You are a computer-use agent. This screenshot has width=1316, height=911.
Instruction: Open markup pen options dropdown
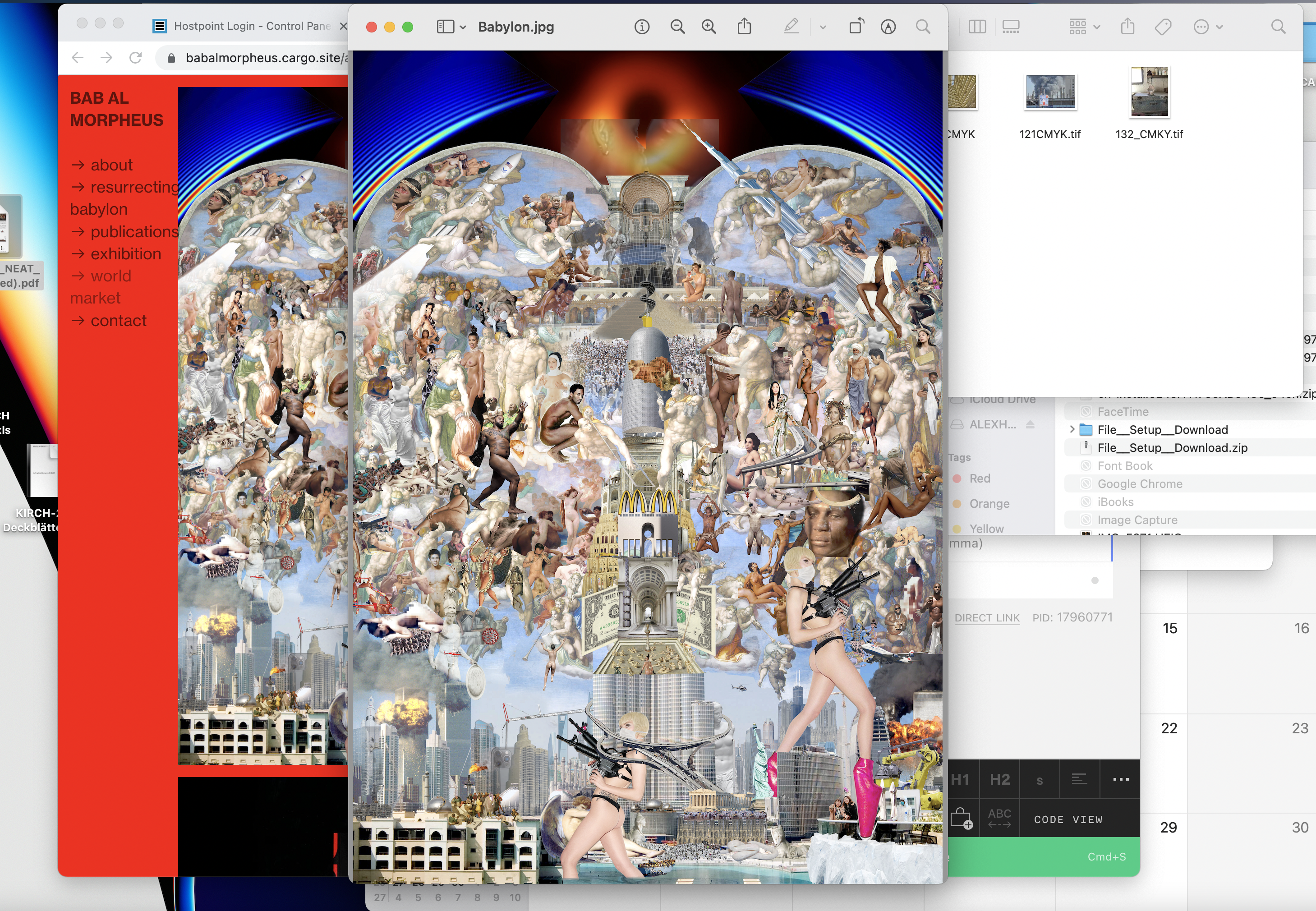(x=822, y=27)
